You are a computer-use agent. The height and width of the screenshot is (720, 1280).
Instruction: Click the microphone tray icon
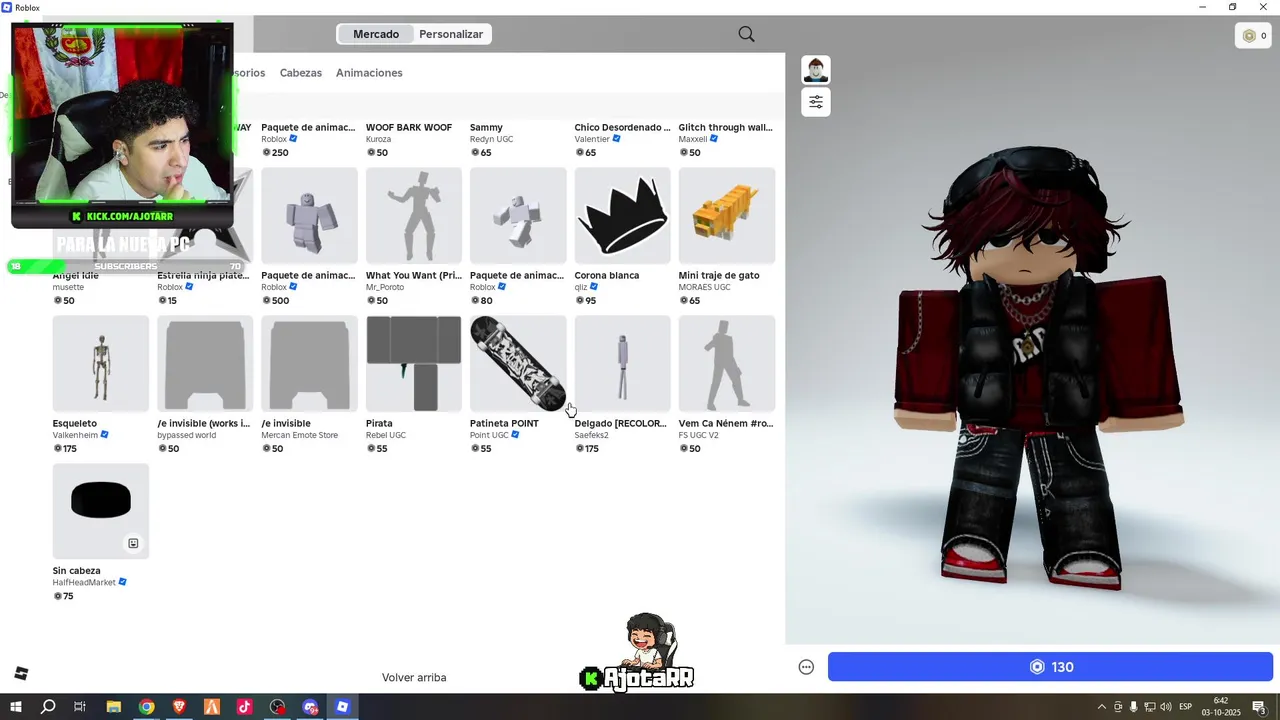(x=1134, y=707)
